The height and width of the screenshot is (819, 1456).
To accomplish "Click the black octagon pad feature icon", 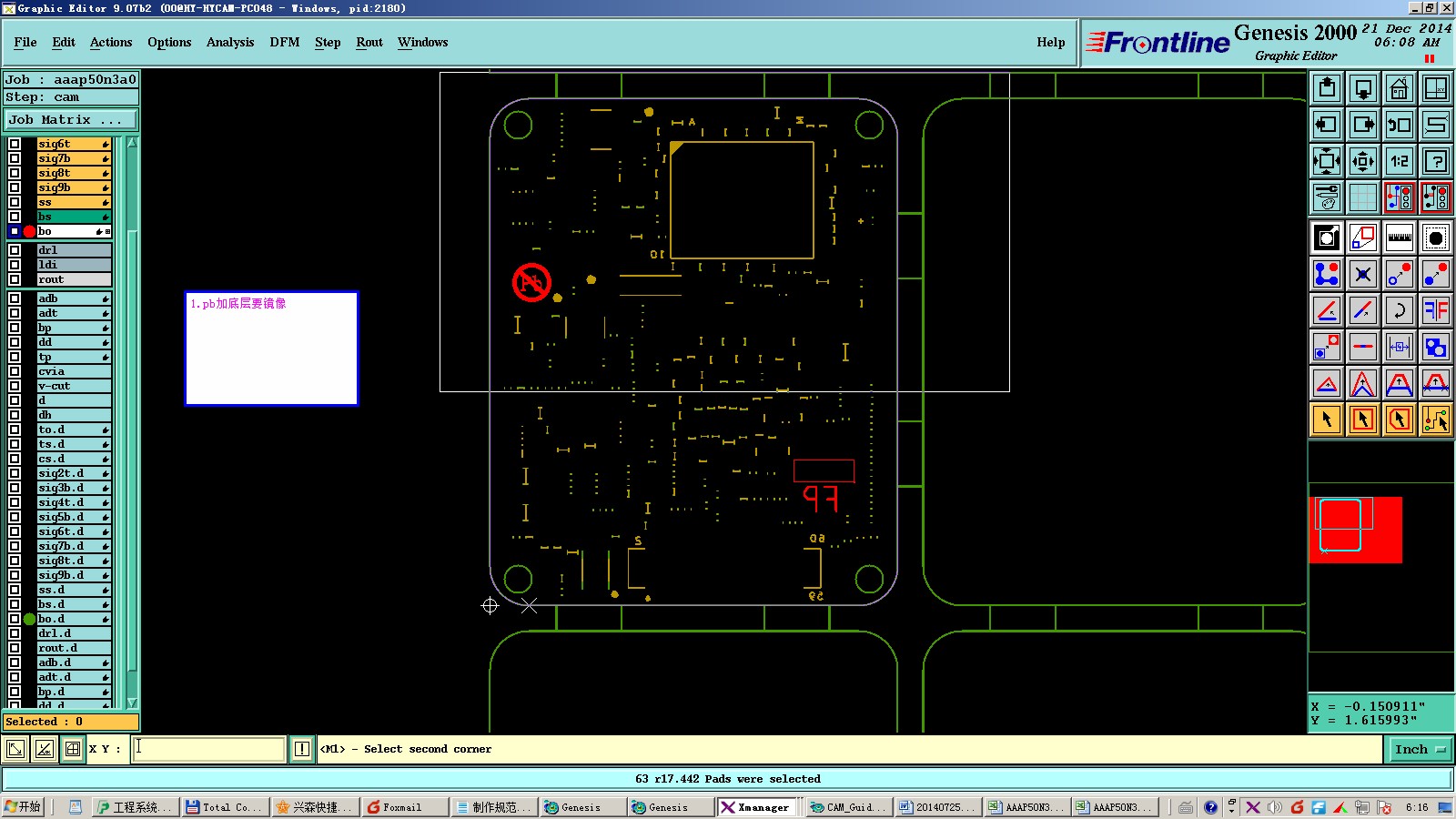I will click(1436, 238).
